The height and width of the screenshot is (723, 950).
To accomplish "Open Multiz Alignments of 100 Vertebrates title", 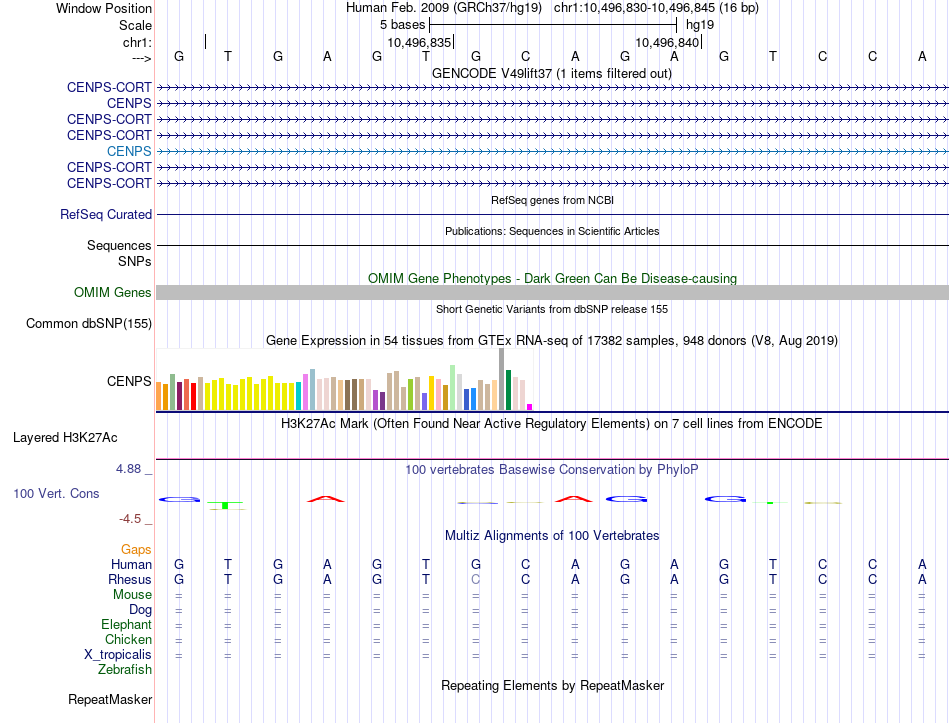I will pyautogui.click(x=552, y=536).
